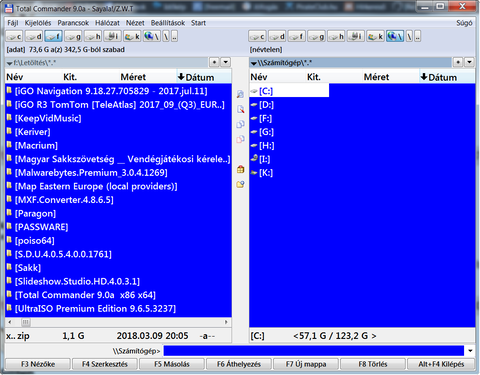Open right panel directory history dropdown
The image size is (480, 375).
469,62
